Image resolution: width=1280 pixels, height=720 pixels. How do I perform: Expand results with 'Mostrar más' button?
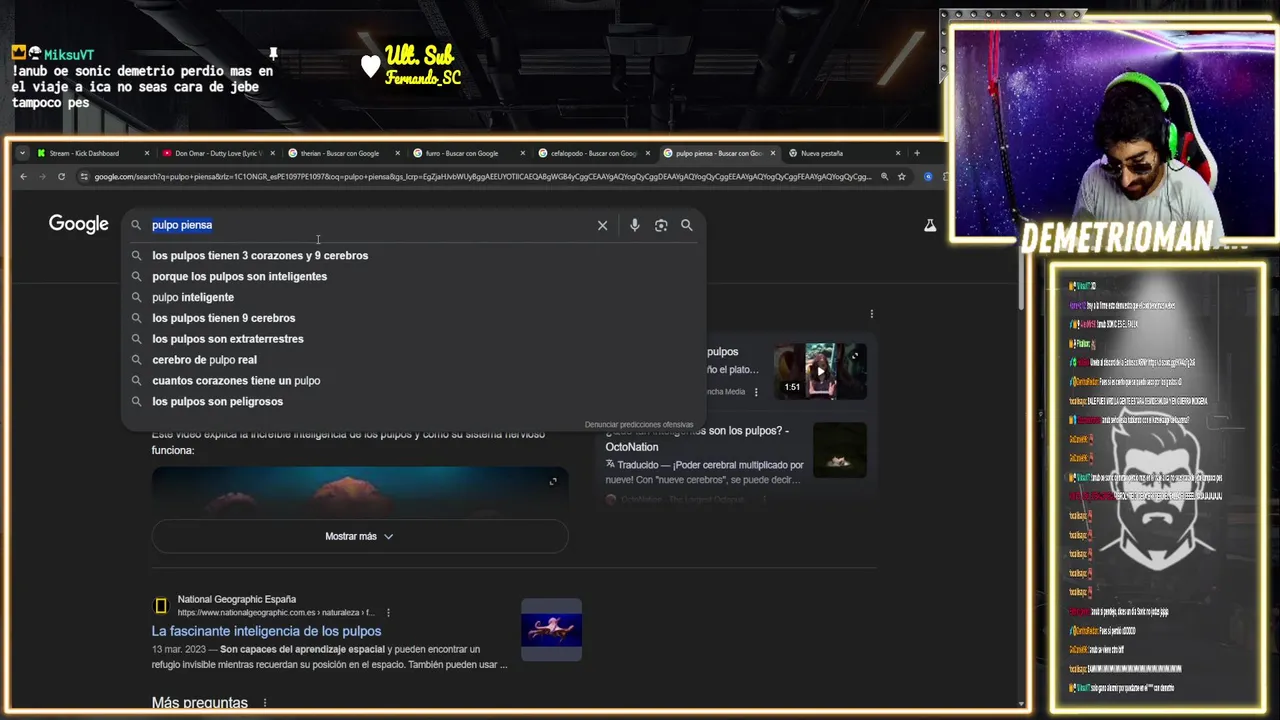(x=360, y=536)
